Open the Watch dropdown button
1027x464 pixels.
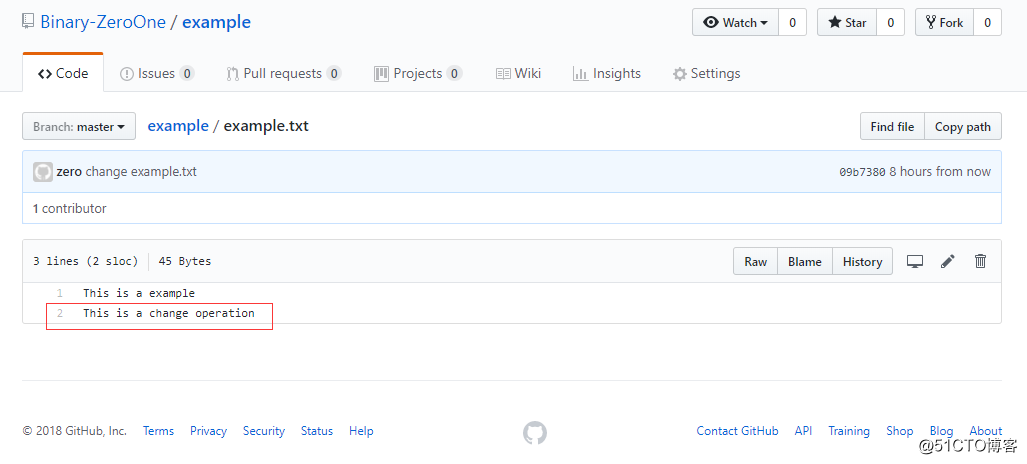[x=735, y=22]
